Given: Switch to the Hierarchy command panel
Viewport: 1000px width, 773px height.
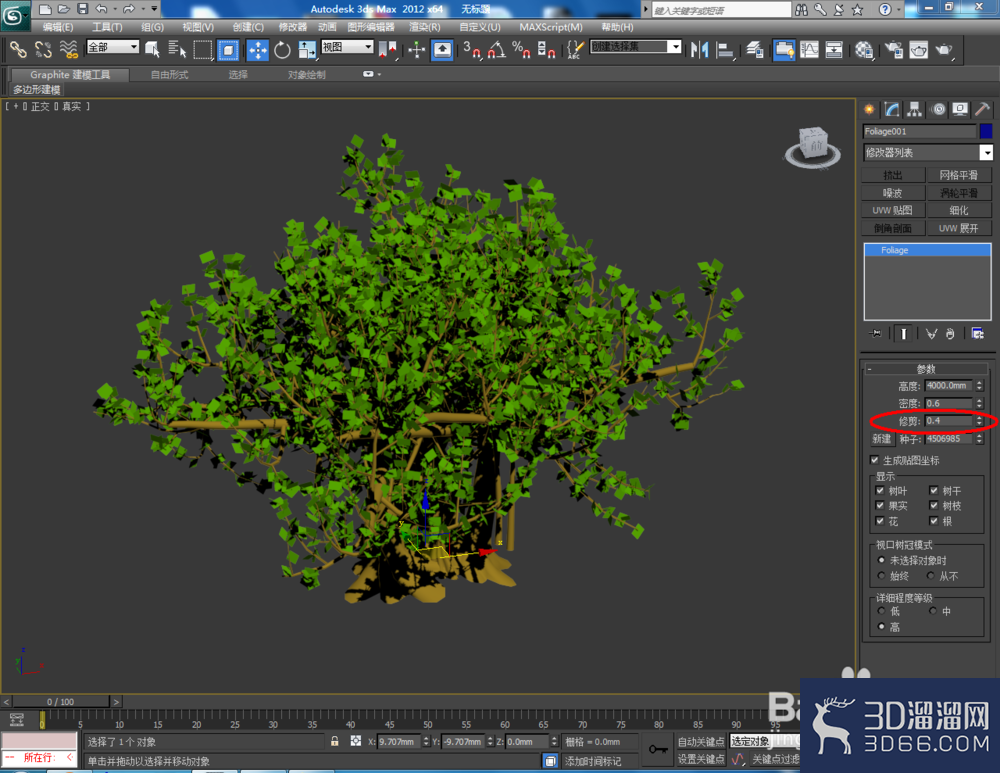Looking at the screenshot, I should [x=915, y=109].
